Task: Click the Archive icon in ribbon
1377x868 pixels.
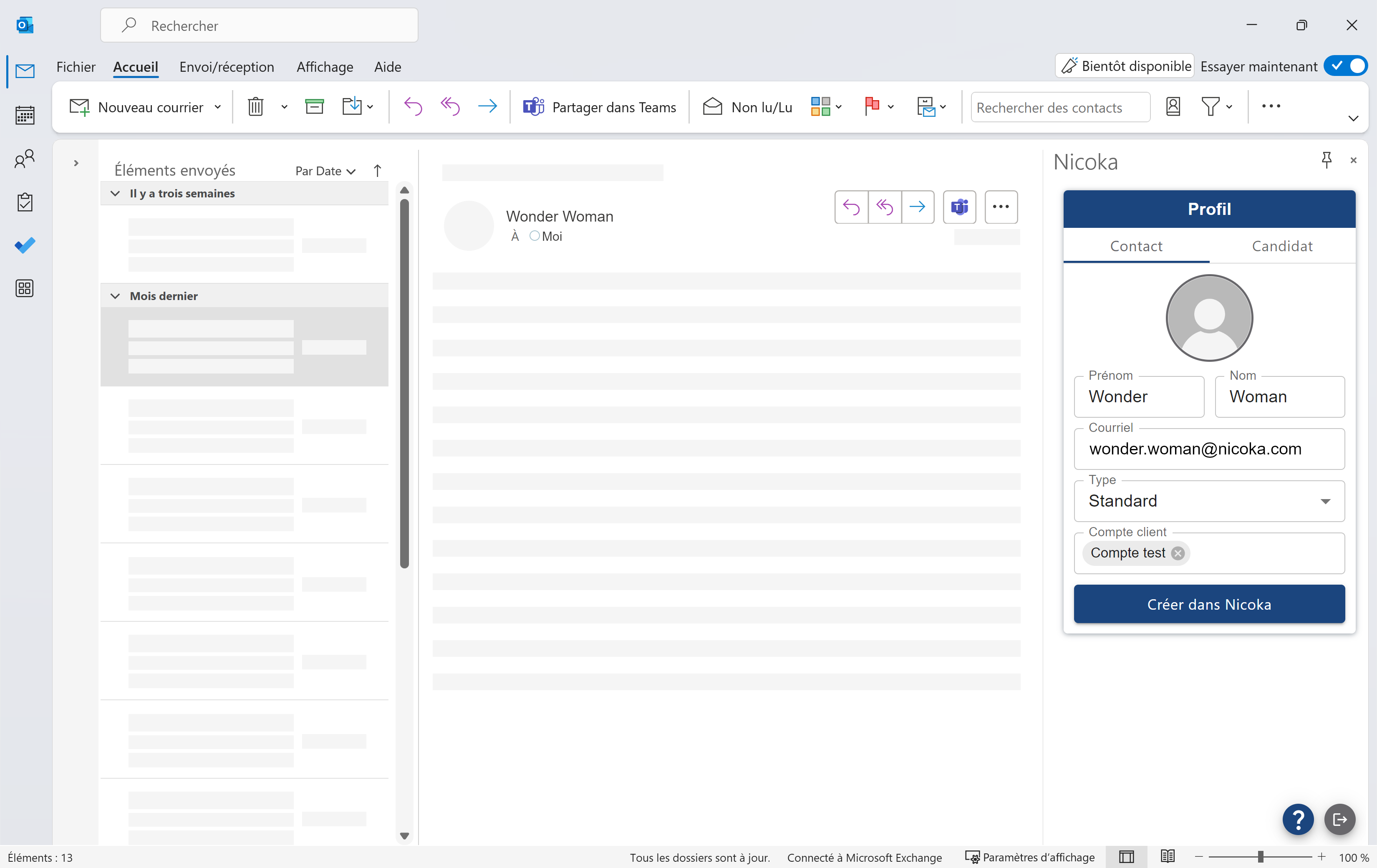Action: pyautogui.click(x=314, y=107)
